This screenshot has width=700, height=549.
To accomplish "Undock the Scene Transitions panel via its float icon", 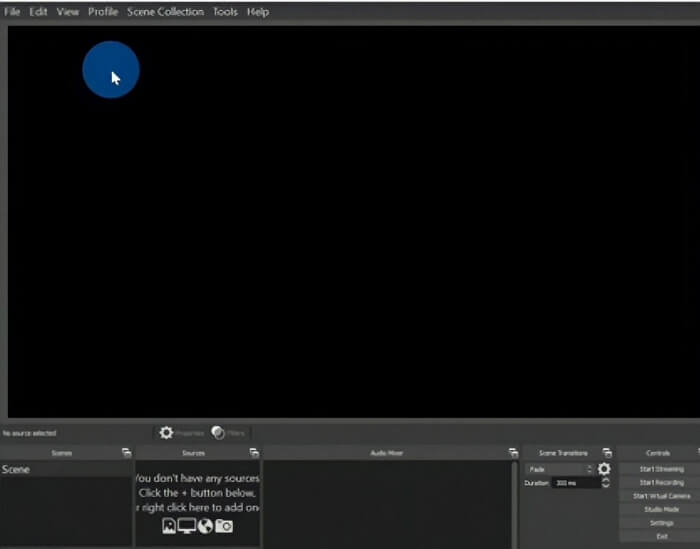I will (607, 453).
